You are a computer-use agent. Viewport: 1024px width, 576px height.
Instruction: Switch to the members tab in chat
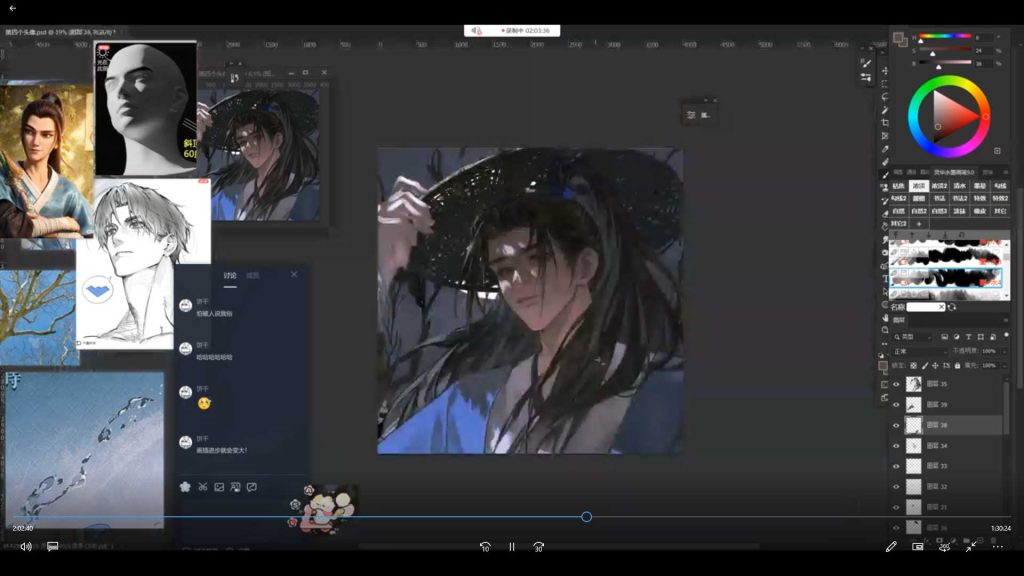[x=253, y=276]
